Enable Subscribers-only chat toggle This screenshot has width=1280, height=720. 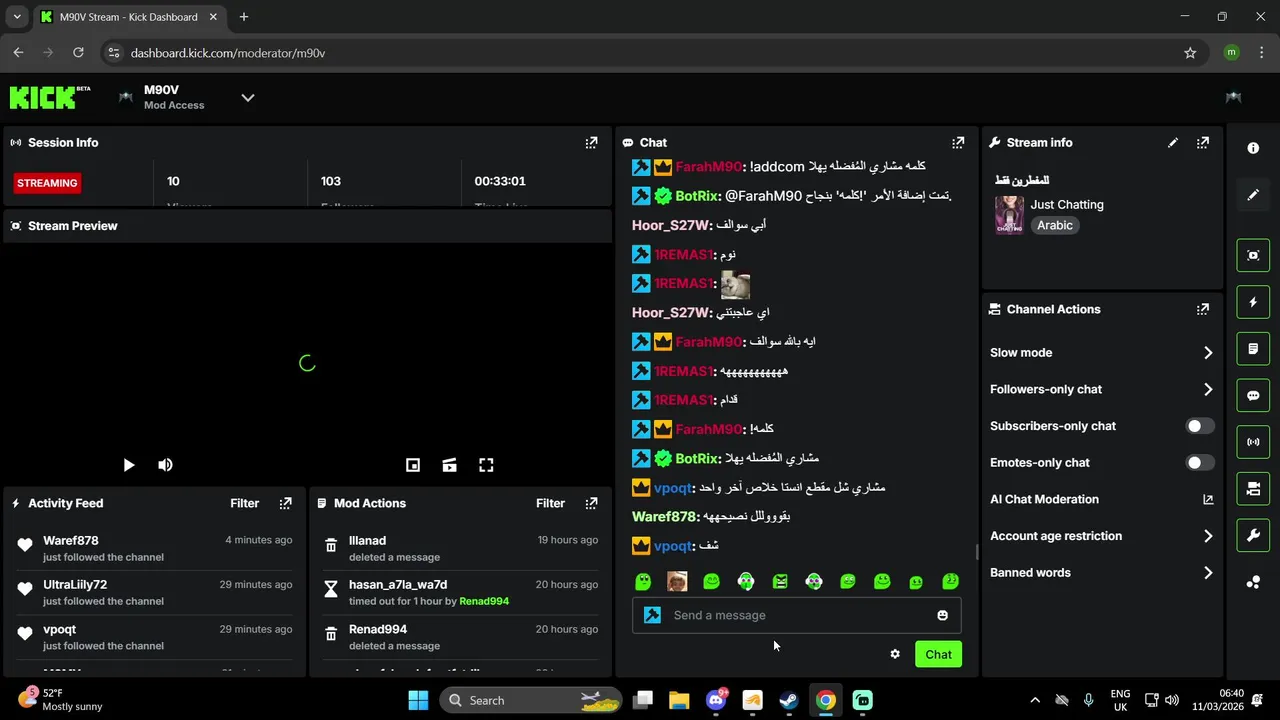(1200, 426)
